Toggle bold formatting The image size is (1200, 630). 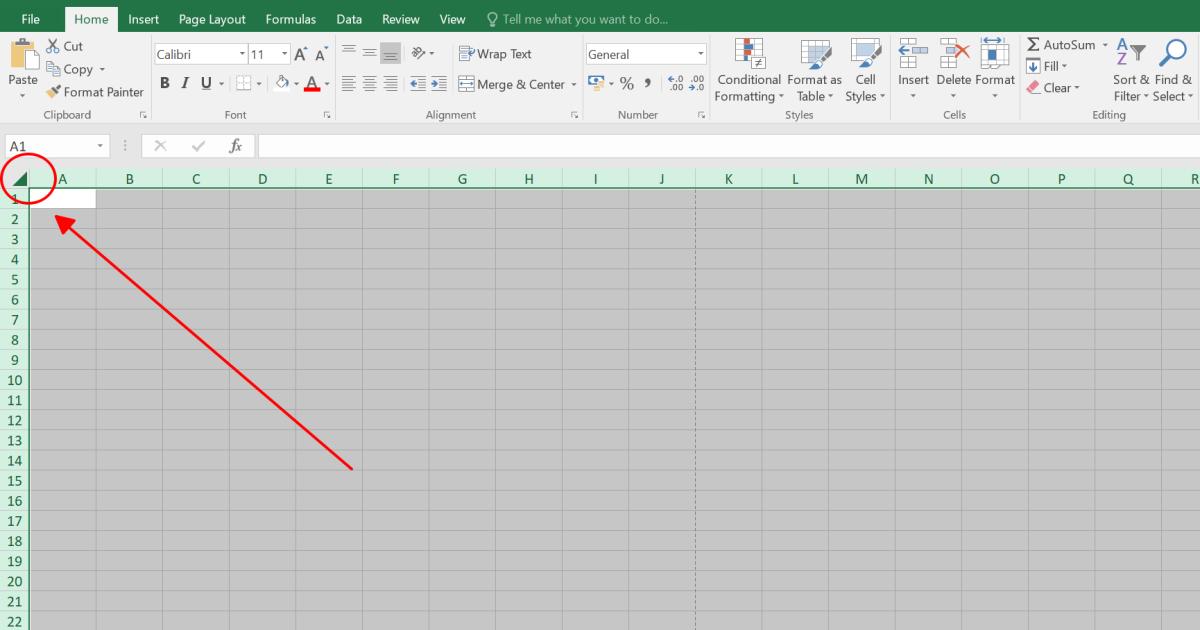165,84
